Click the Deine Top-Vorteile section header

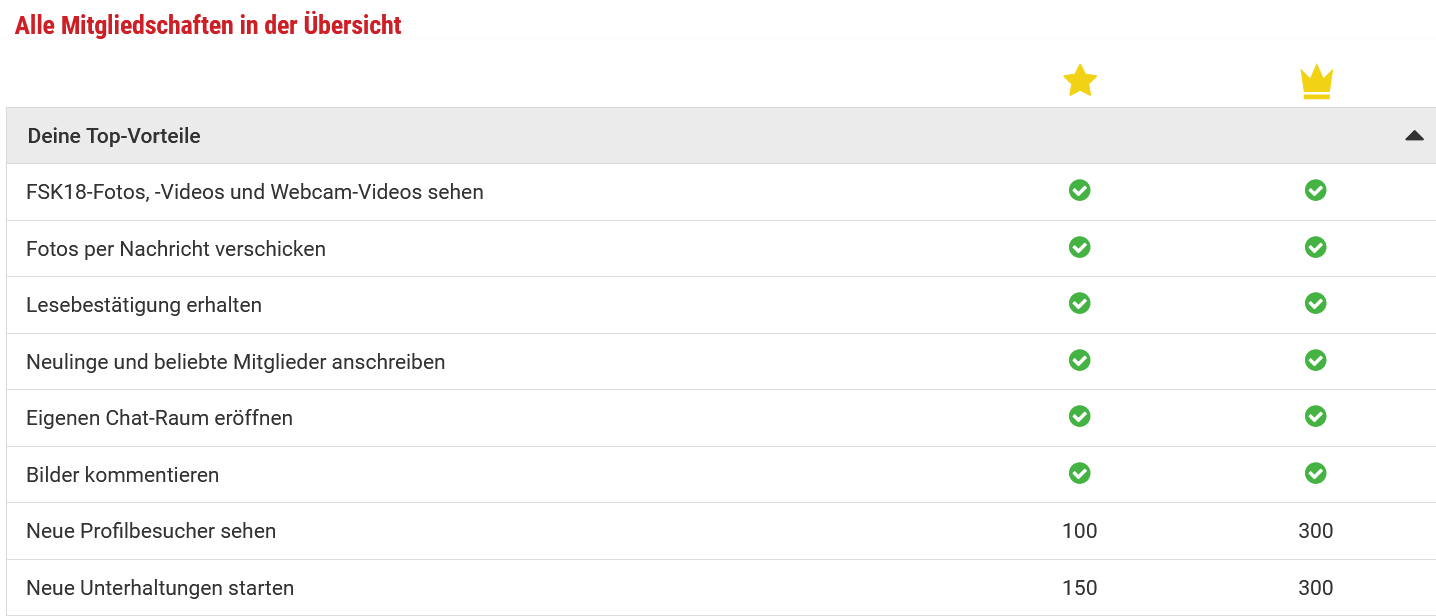pyautogui.click(x=114, y=136)
